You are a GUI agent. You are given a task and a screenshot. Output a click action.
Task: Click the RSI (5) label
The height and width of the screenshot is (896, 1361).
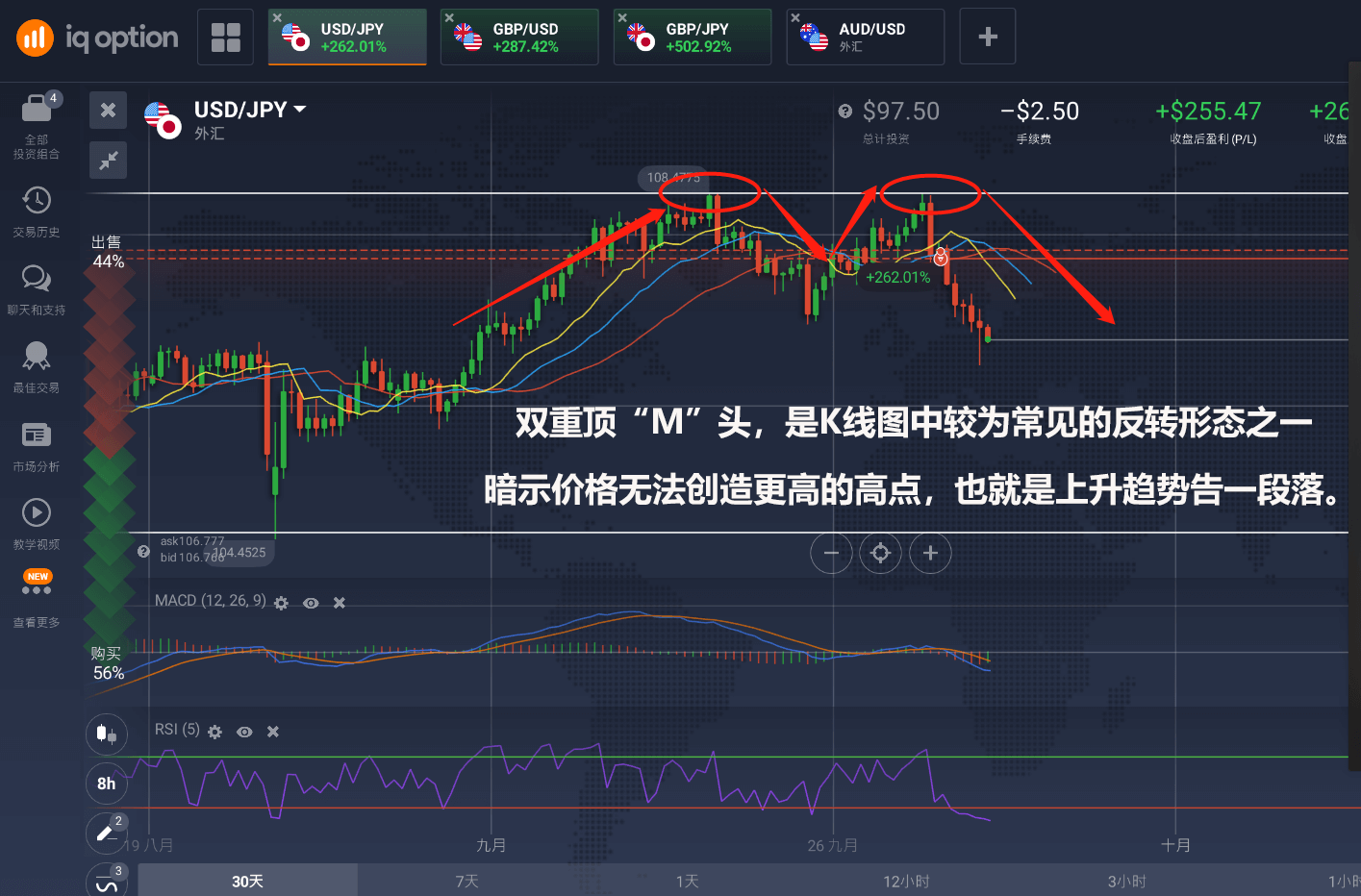[x=177, y=730]
